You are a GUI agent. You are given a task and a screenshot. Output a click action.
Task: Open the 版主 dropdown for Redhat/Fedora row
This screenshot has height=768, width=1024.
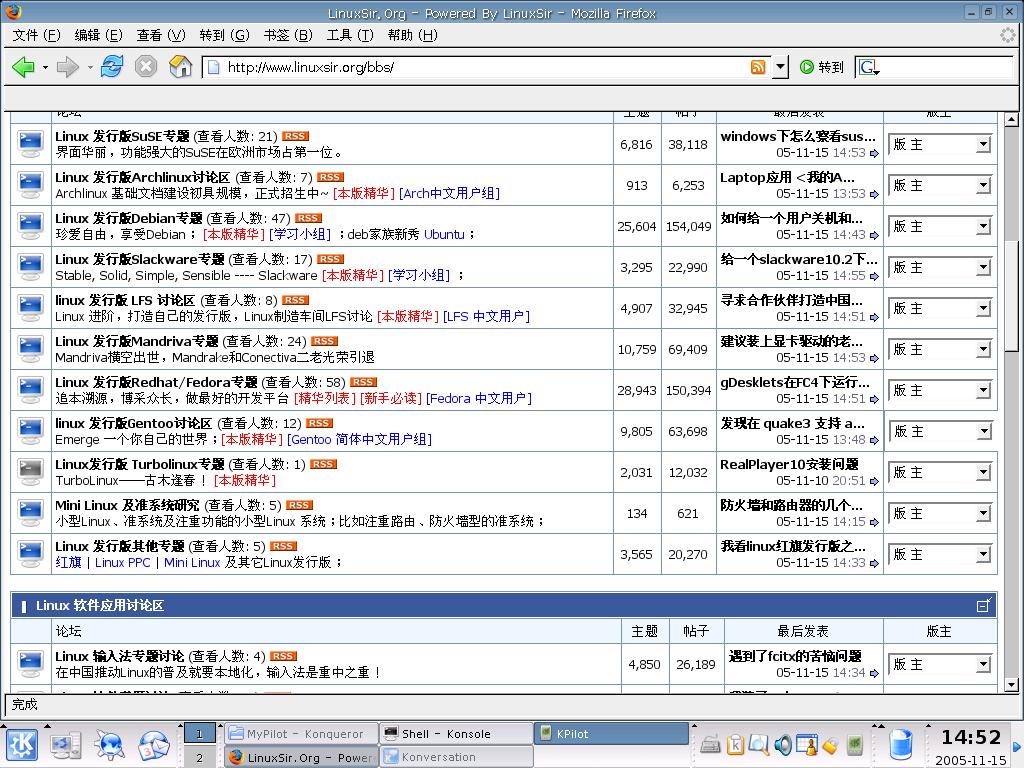940,391
